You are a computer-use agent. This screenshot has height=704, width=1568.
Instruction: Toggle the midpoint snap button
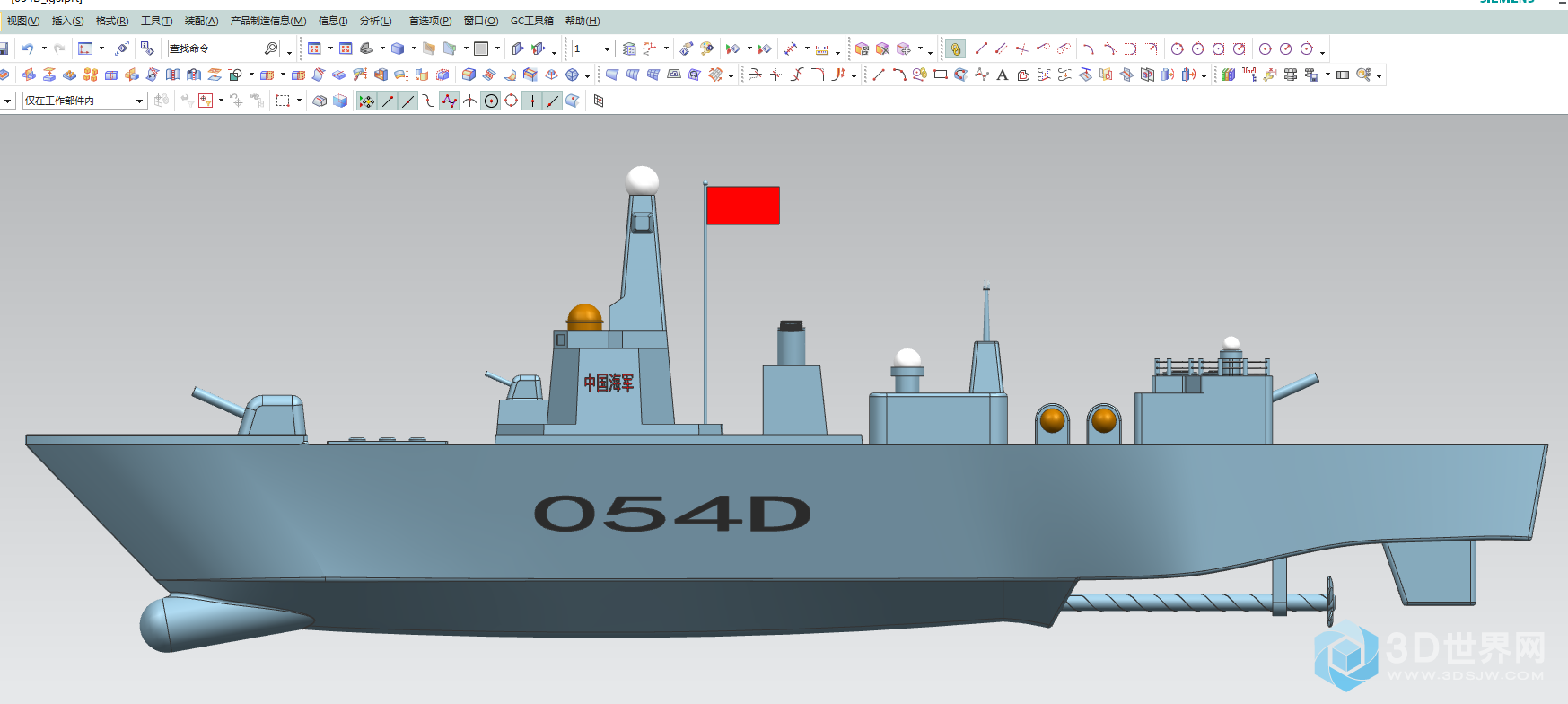408,101
